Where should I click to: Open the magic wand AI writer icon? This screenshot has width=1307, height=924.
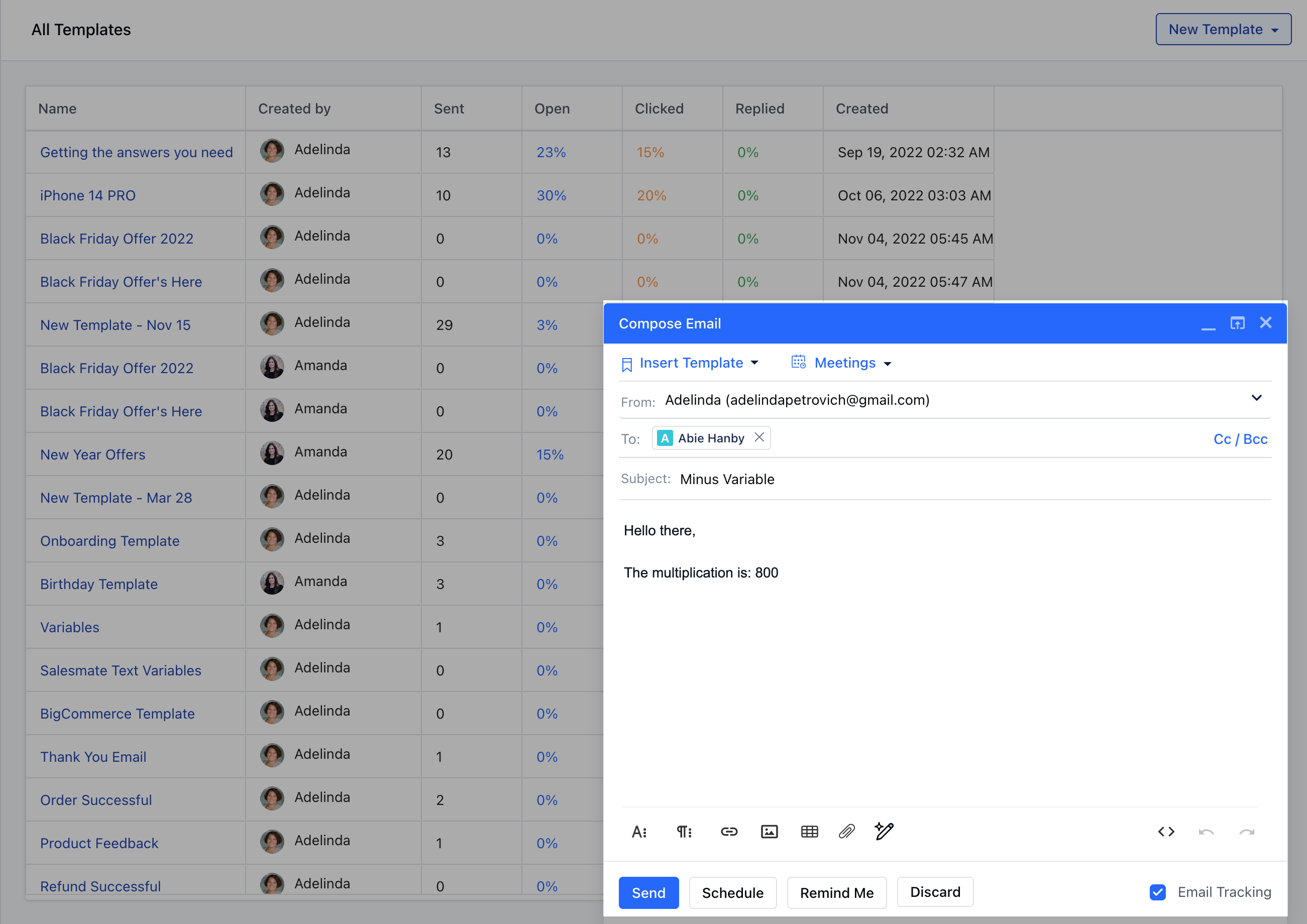[x=884, y=831]
